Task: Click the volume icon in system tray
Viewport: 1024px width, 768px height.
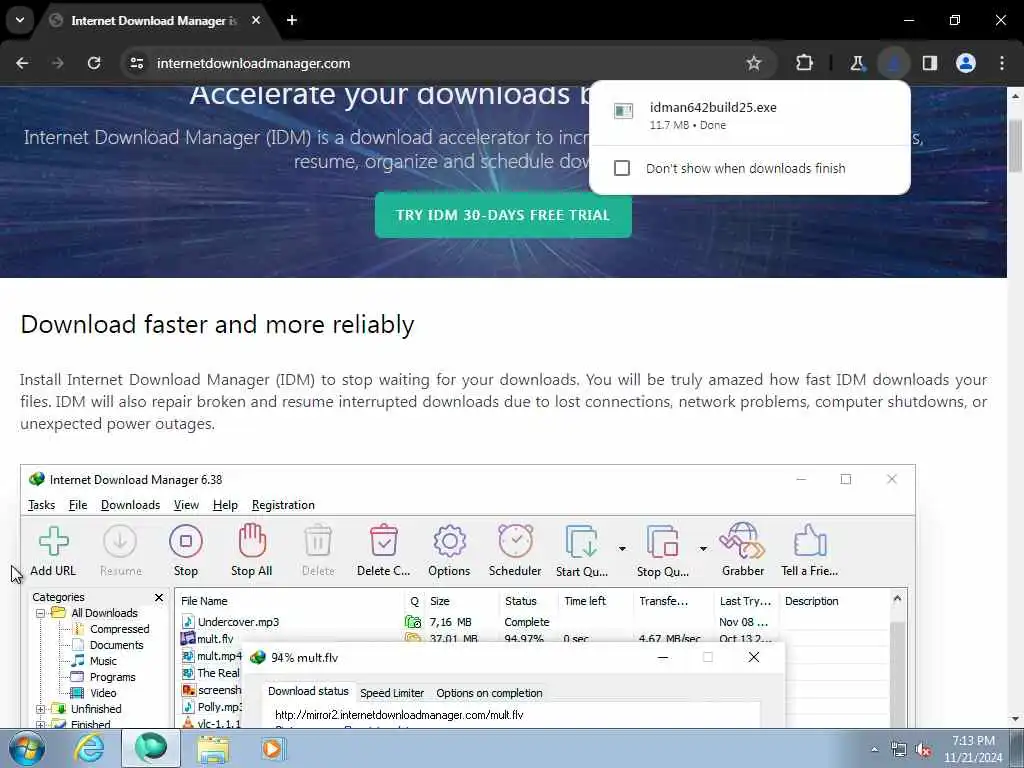Action: (x=923, y=750)
